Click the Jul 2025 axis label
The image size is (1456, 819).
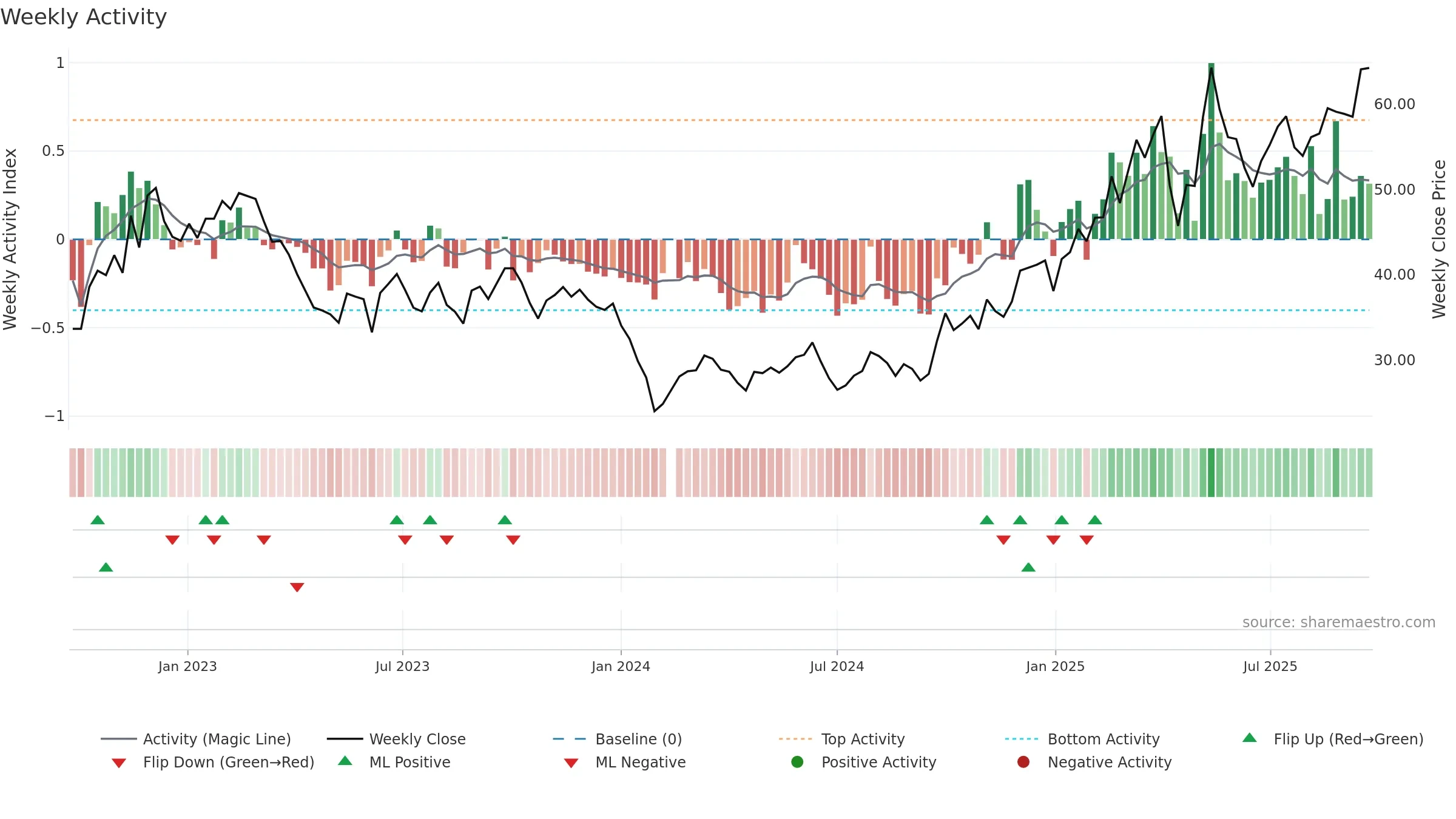1270,666
